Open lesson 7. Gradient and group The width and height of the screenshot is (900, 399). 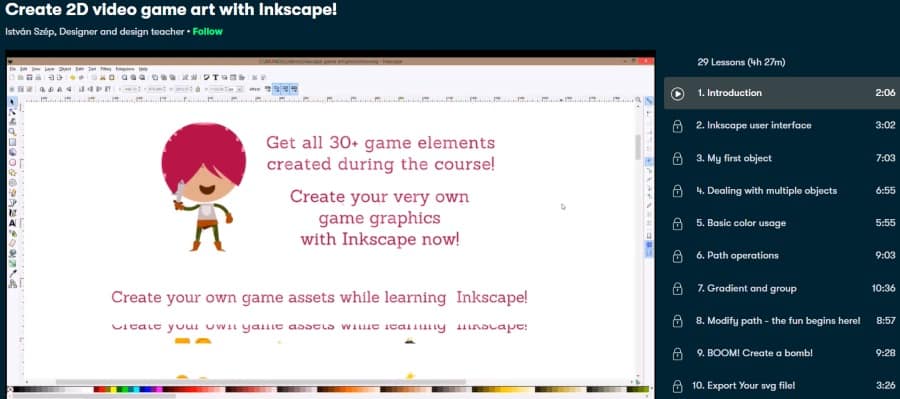(782, 288)
